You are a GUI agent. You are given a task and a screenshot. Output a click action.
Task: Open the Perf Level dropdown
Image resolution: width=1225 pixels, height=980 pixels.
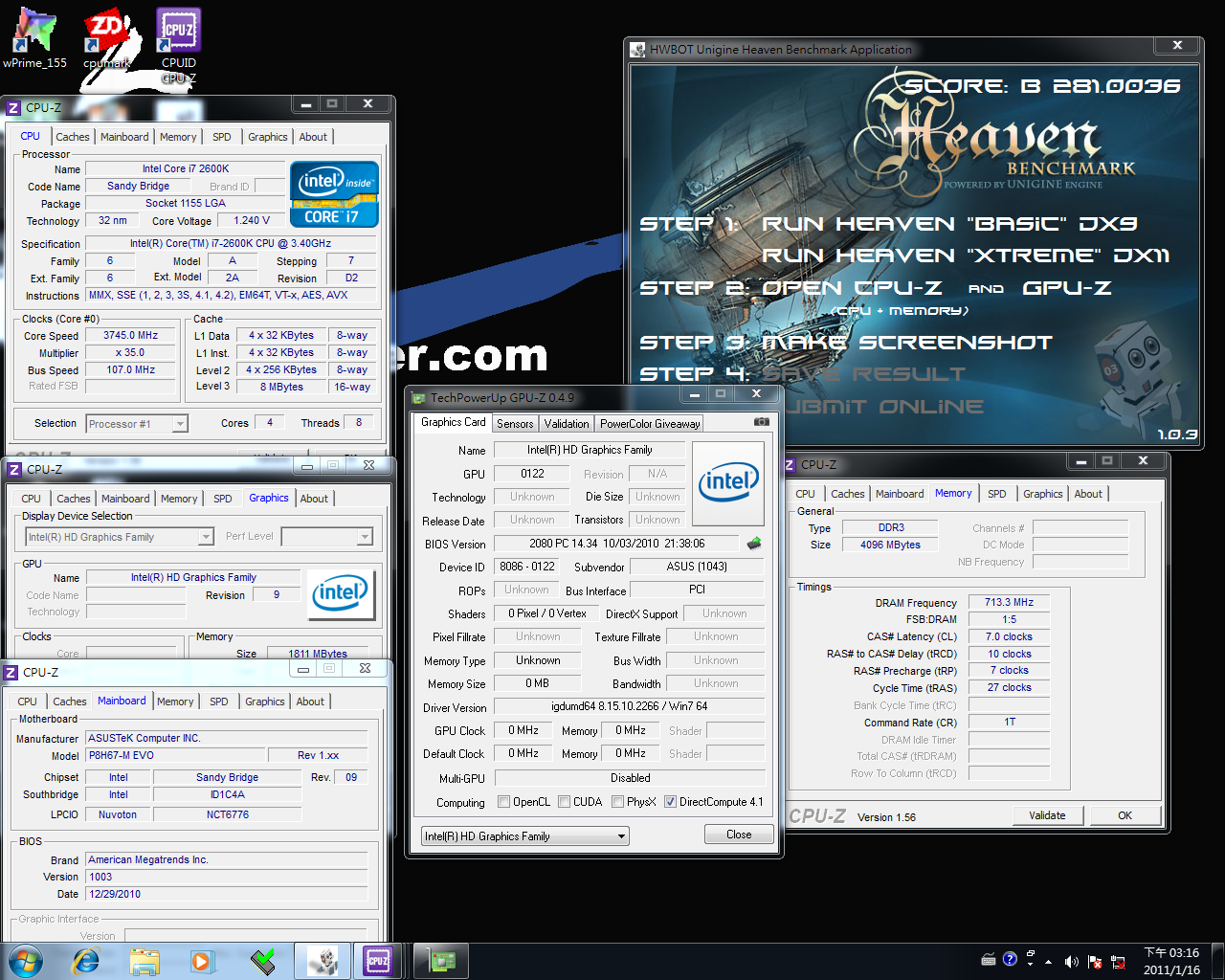tap(326, 537)
